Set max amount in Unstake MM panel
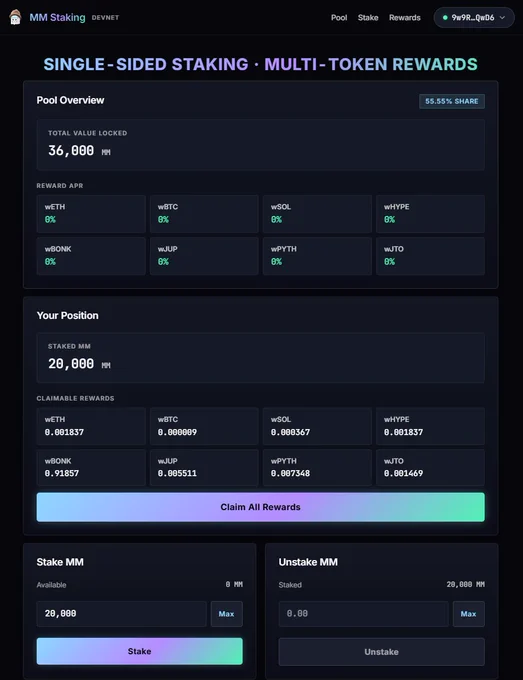The height and width of the screenshot is (680, 523). (468, 614)
